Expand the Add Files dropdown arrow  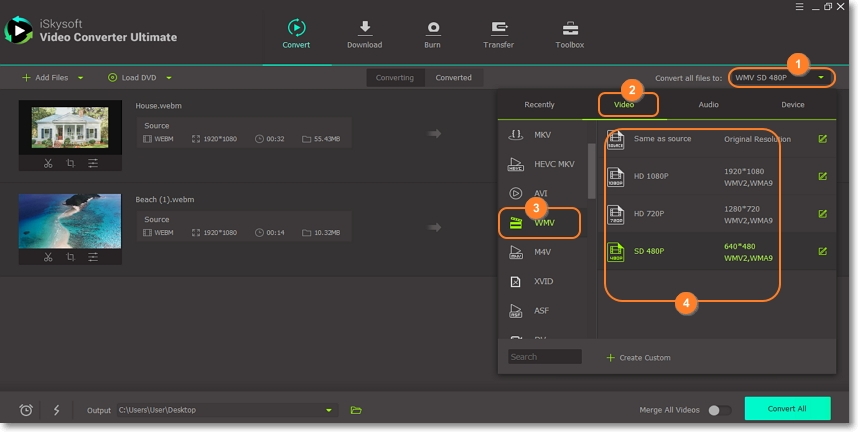[x=81, y=77]
